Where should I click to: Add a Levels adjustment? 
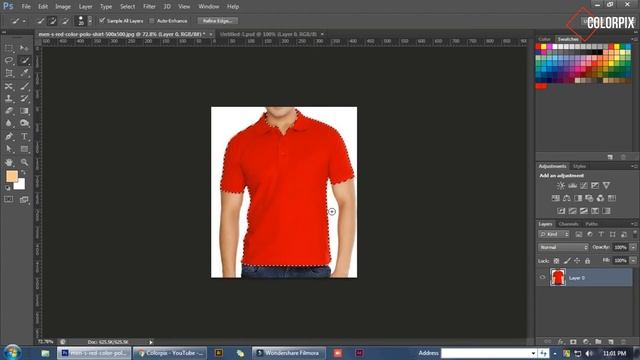pos(572,186)
